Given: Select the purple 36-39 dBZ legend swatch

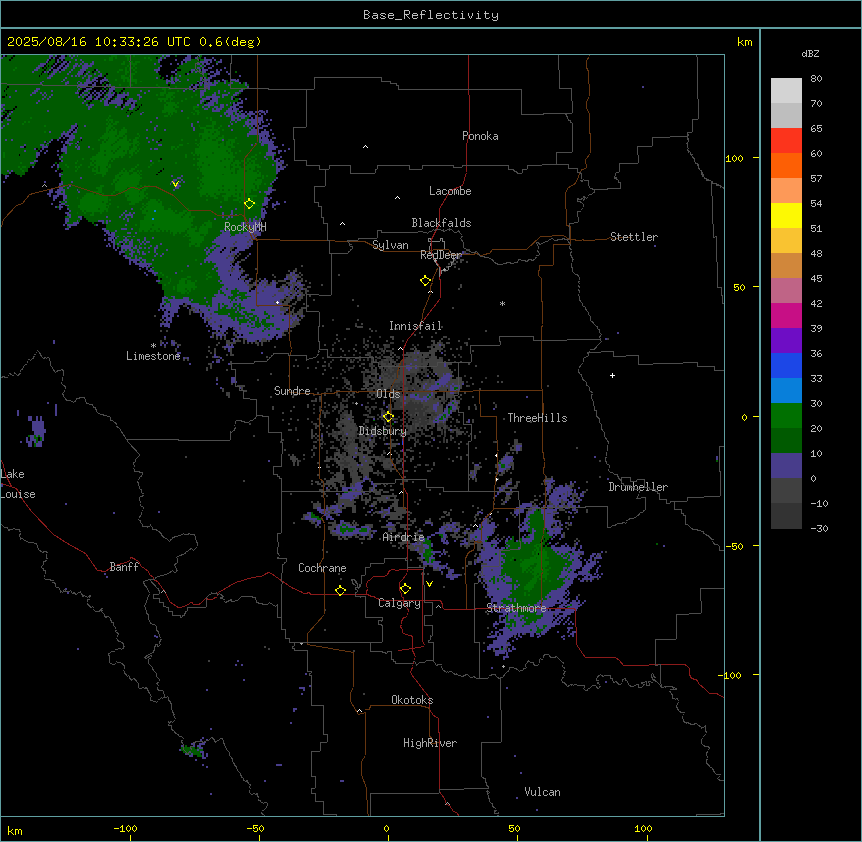Looking at the screenshot, I should [x=786, y=340].
